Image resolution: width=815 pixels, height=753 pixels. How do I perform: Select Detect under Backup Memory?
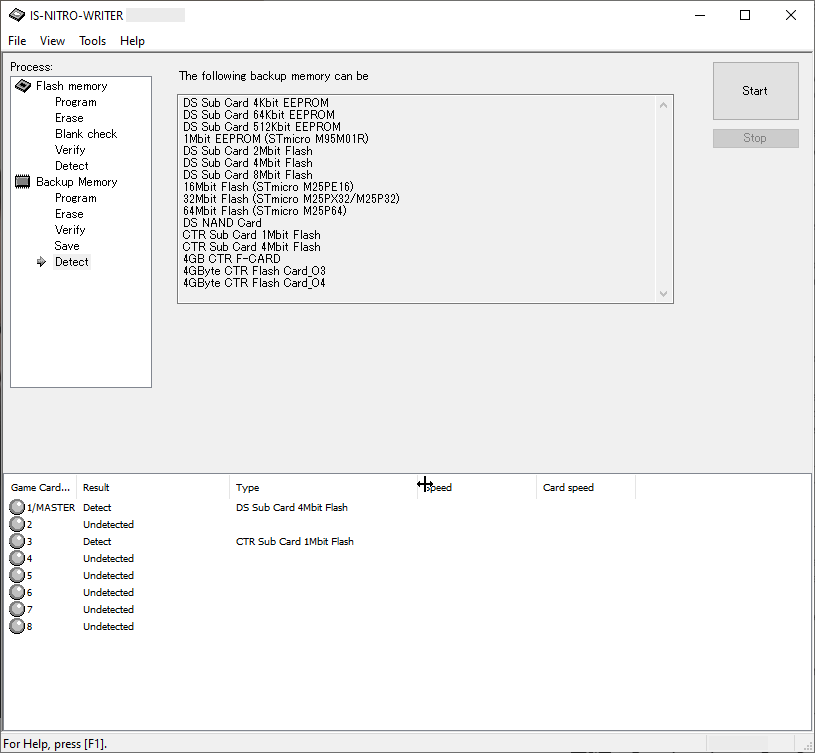point(72,262)
